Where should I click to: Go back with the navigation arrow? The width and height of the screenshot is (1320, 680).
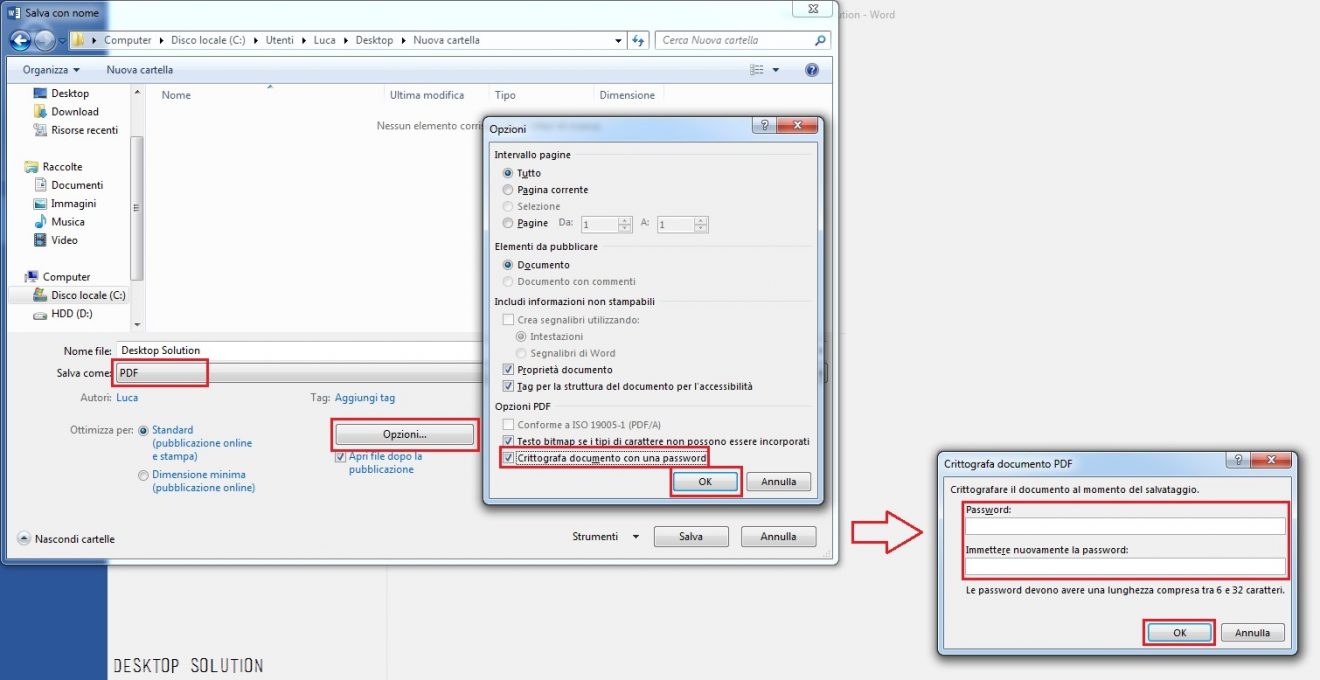pos(20,41)
